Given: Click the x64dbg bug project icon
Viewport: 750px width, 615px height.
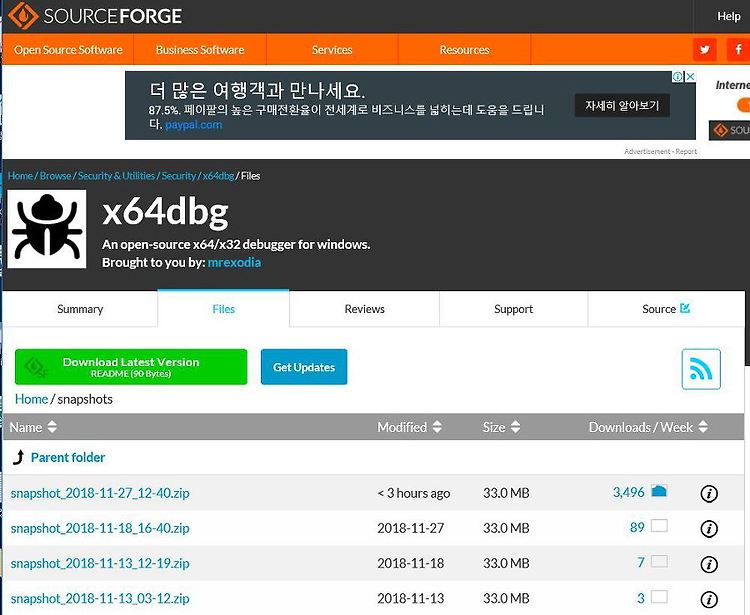Looking at the screenshot, I should coord(47,229).
